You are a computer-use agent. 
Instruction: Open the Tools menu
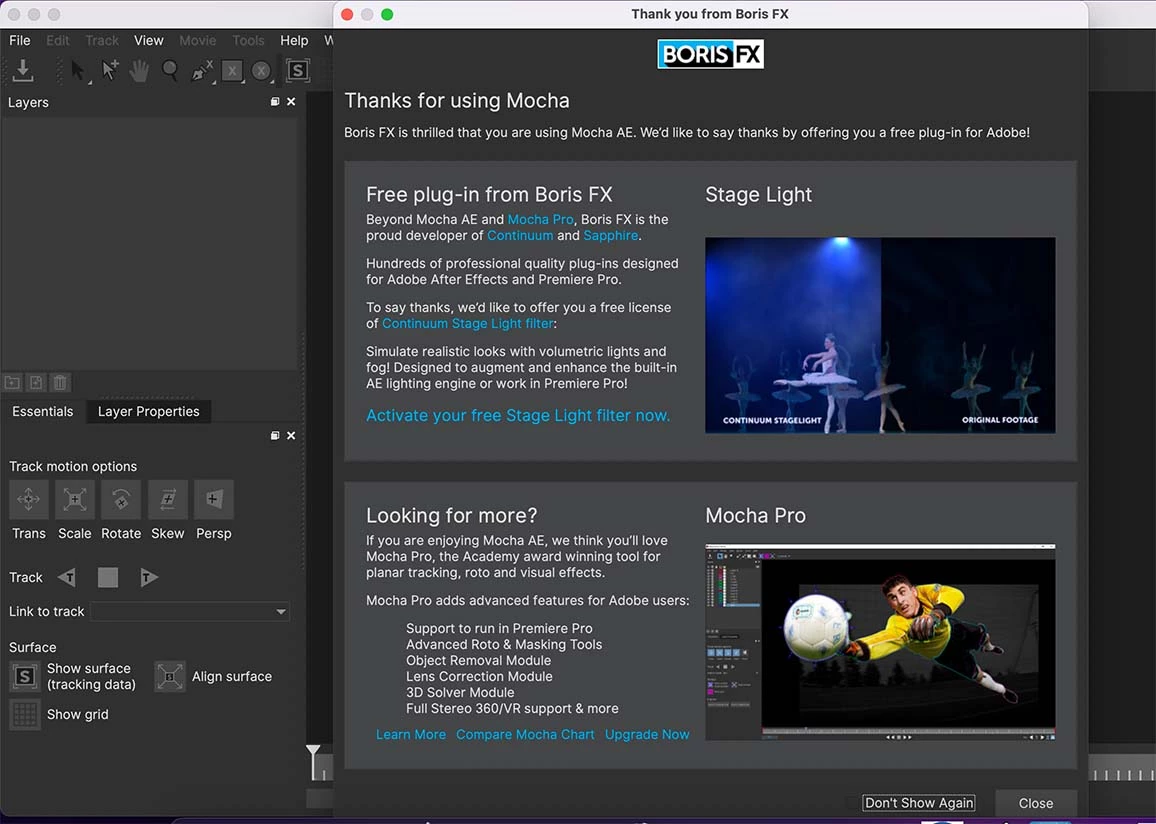[x=248, y=41]
